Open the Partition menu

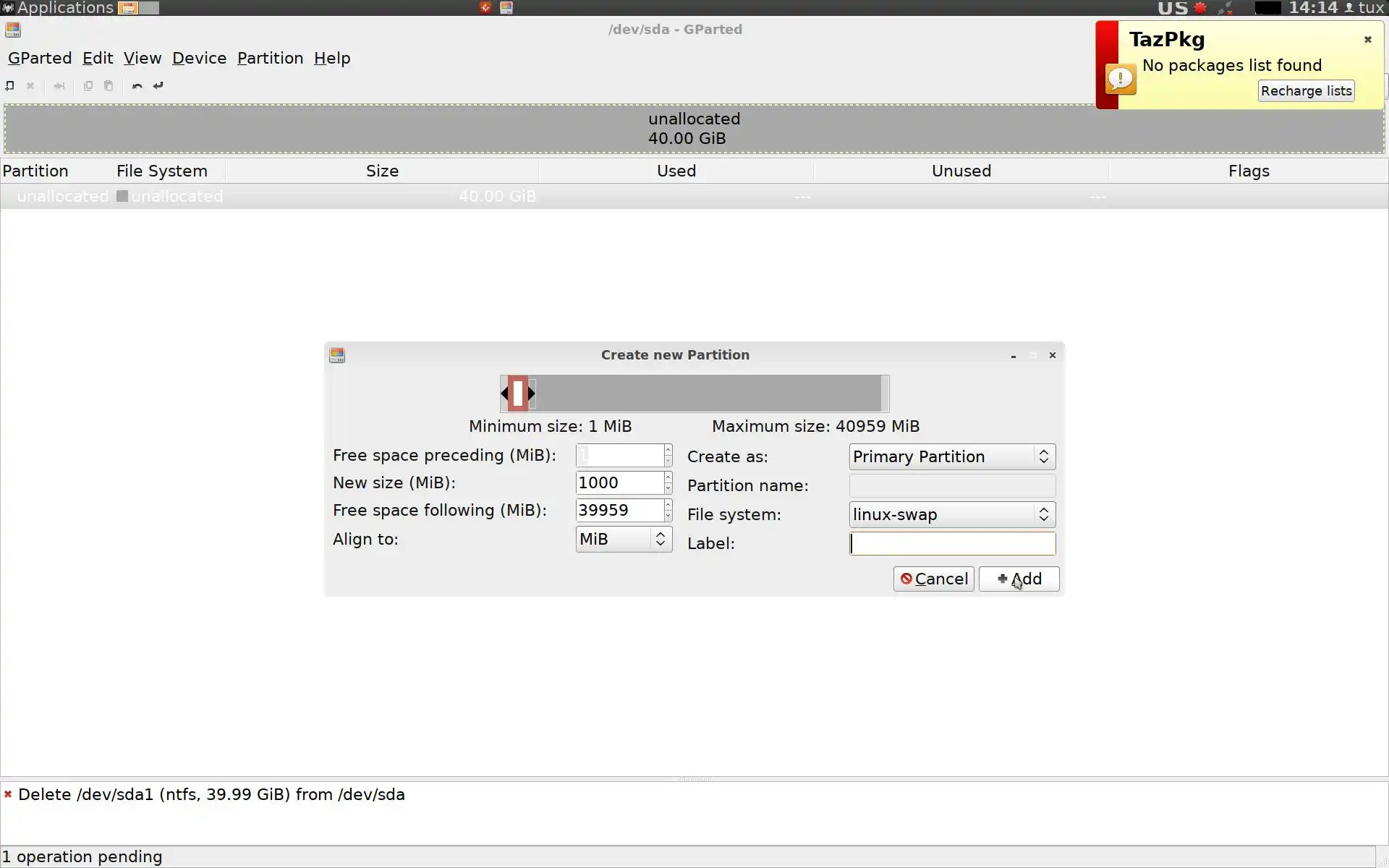coord(270,58)
